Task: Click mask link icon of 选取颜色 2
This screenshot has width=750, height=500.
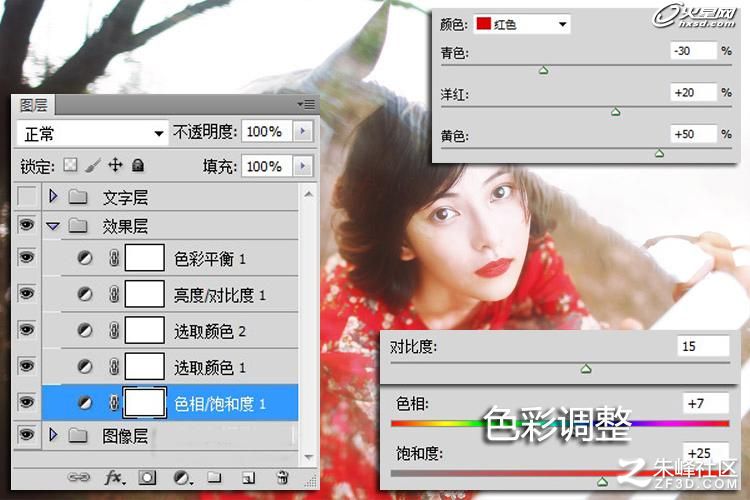Action: pos(114,330)
